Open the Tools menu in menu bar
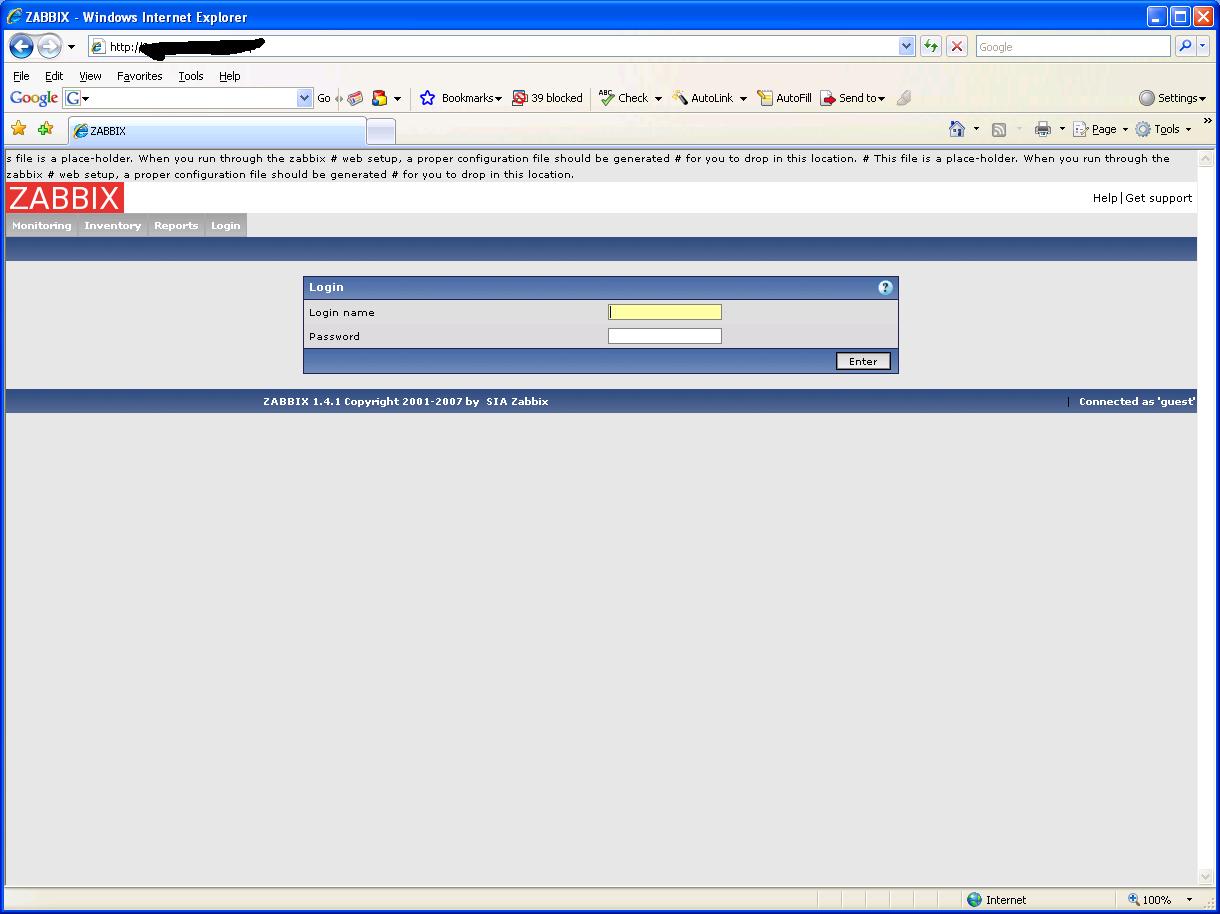Image resolution: width=1220 pixels, height=914 pixels. click(190, 76)
